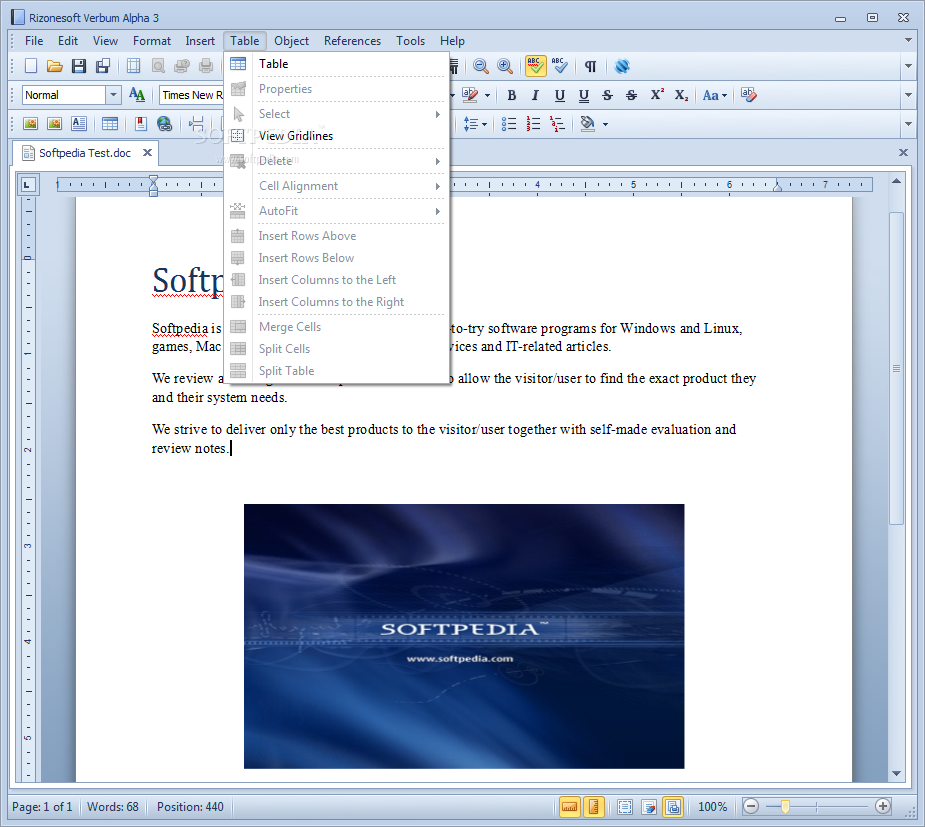Apply subscript formatting
Viewport: 925px width, 827px height.
tap(681, 95)
